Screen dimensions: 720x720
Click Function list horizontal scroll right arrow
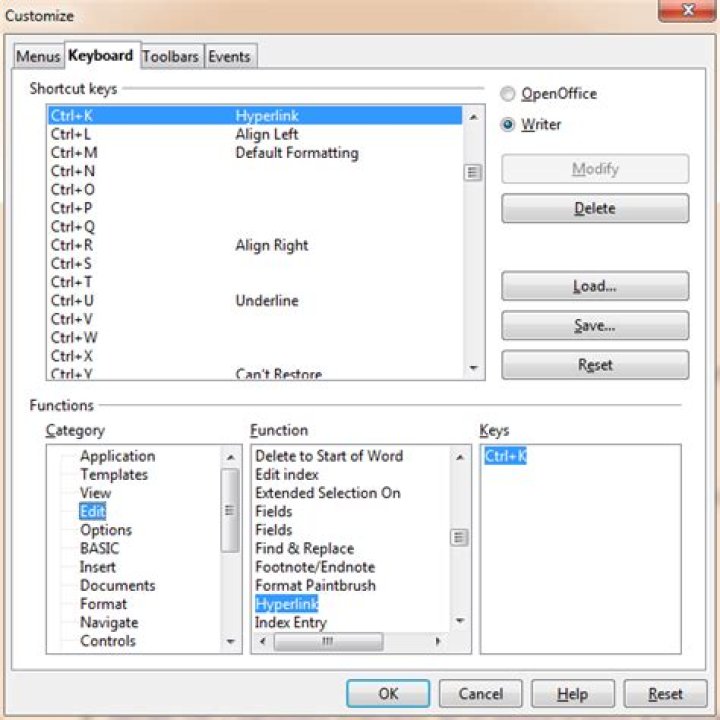pos(438,641)
